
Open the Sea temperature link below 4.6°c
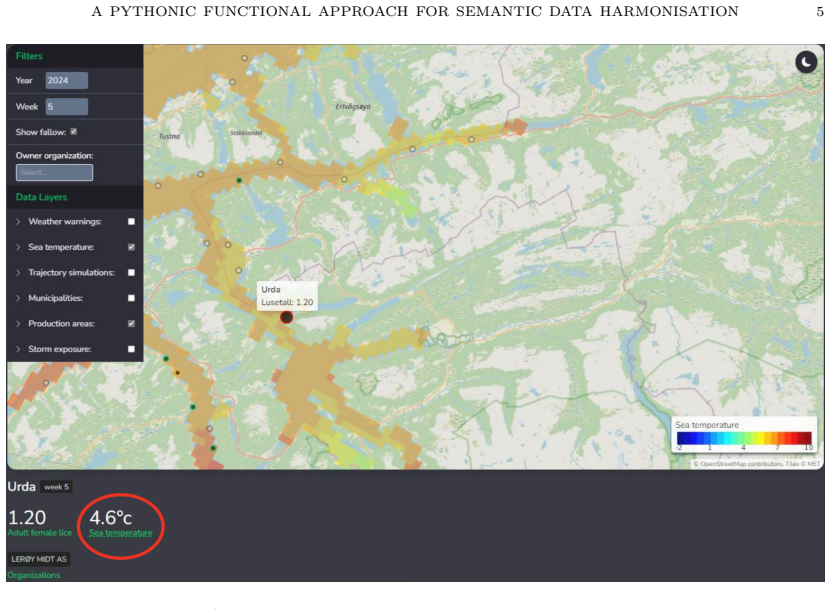tap(120, 533)
